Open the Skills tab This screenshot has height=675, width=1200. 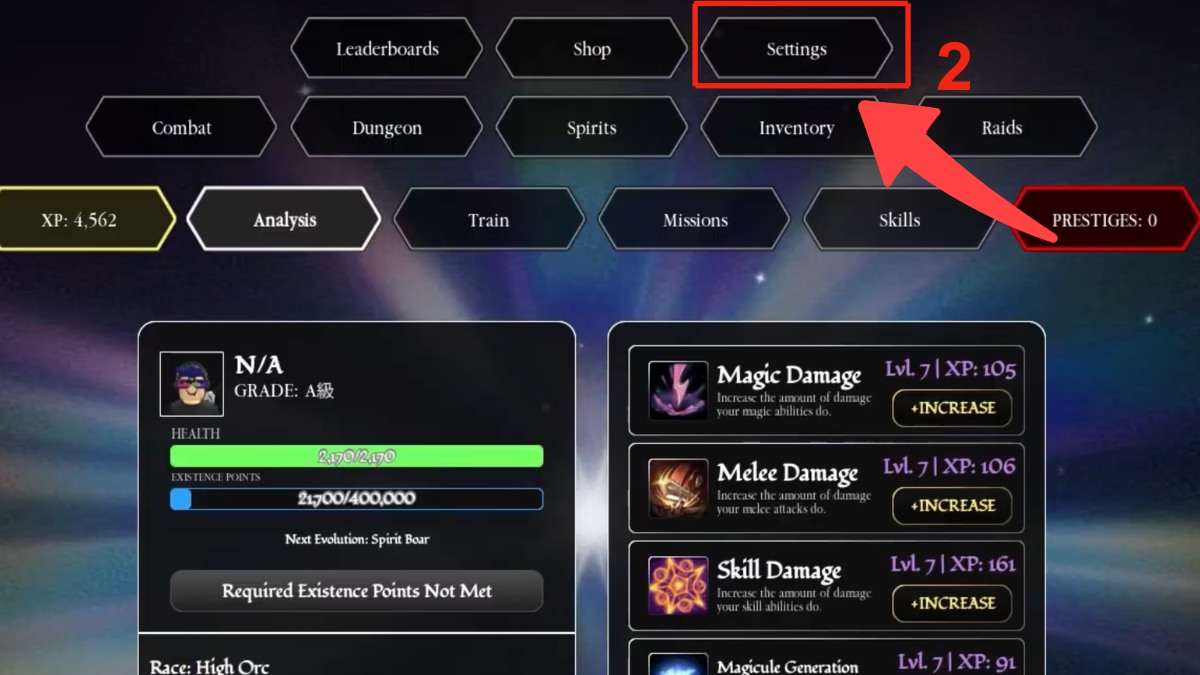click(x=899, y=220)
